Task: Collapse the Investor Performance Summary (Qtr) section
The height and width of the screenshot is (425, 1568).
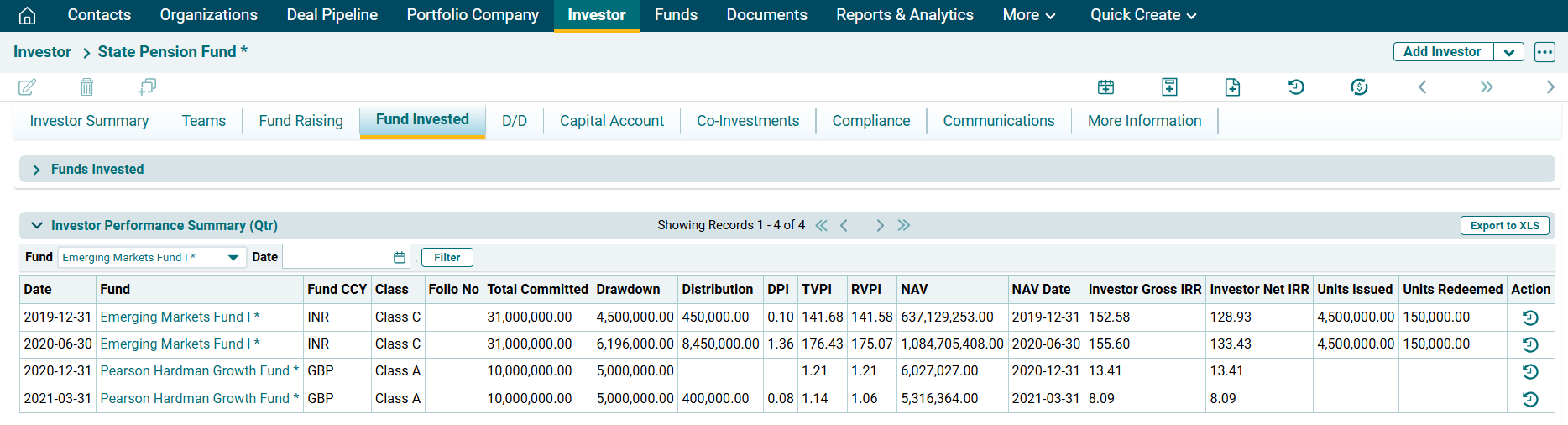Action: [x=36, y=225]
